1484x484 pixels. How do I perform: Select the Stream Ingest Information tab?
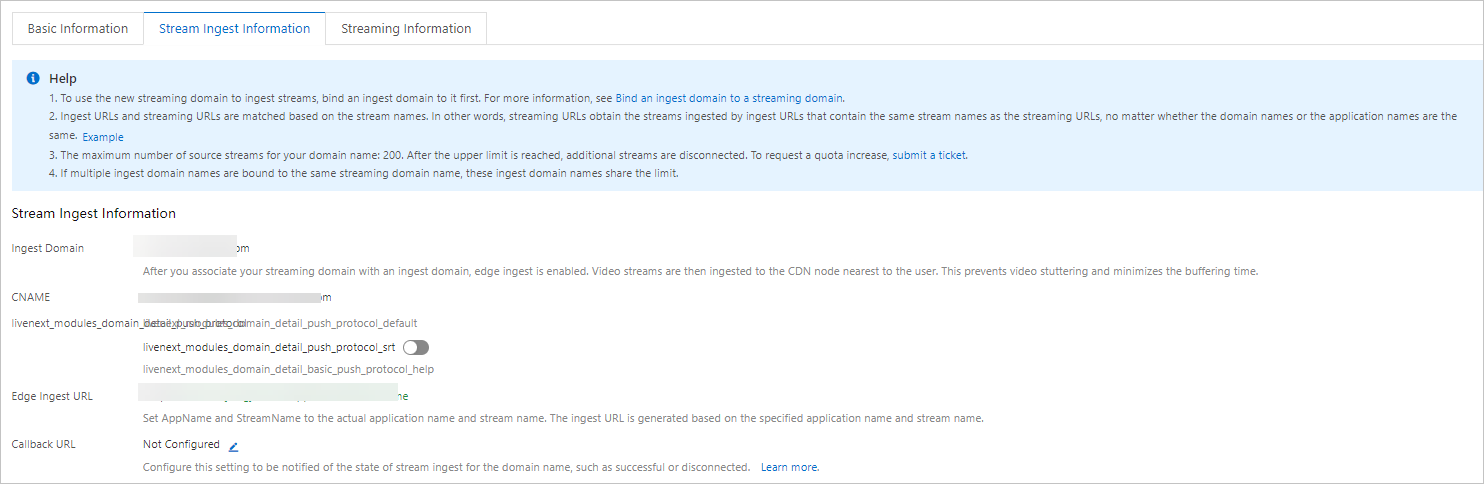click(x=235, y=29)
